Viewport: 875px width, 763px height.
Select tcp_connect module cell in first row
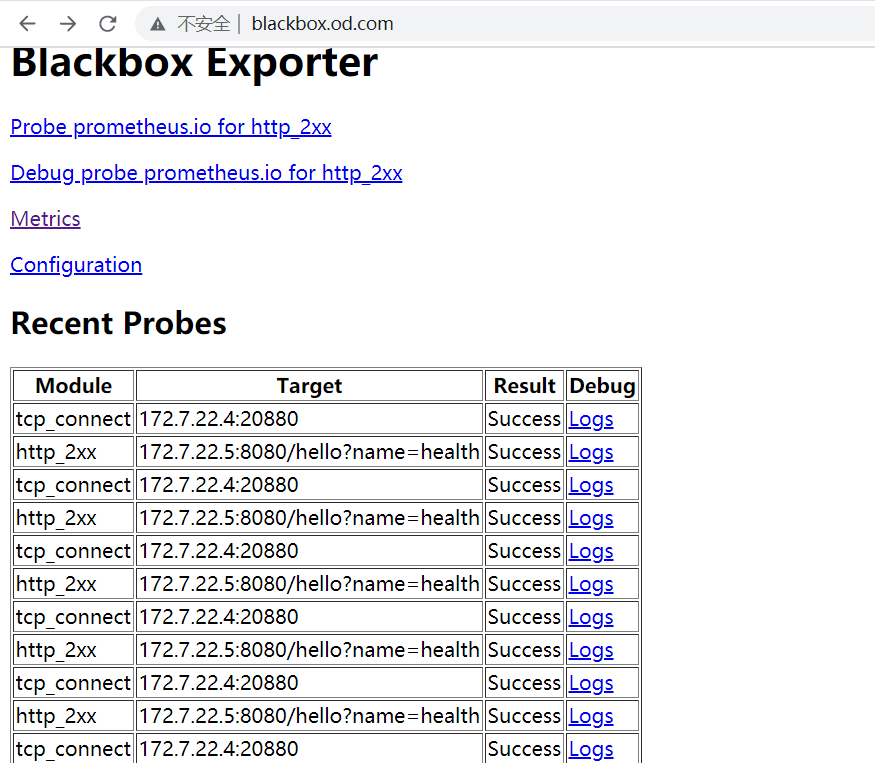[x=73, y=419]
